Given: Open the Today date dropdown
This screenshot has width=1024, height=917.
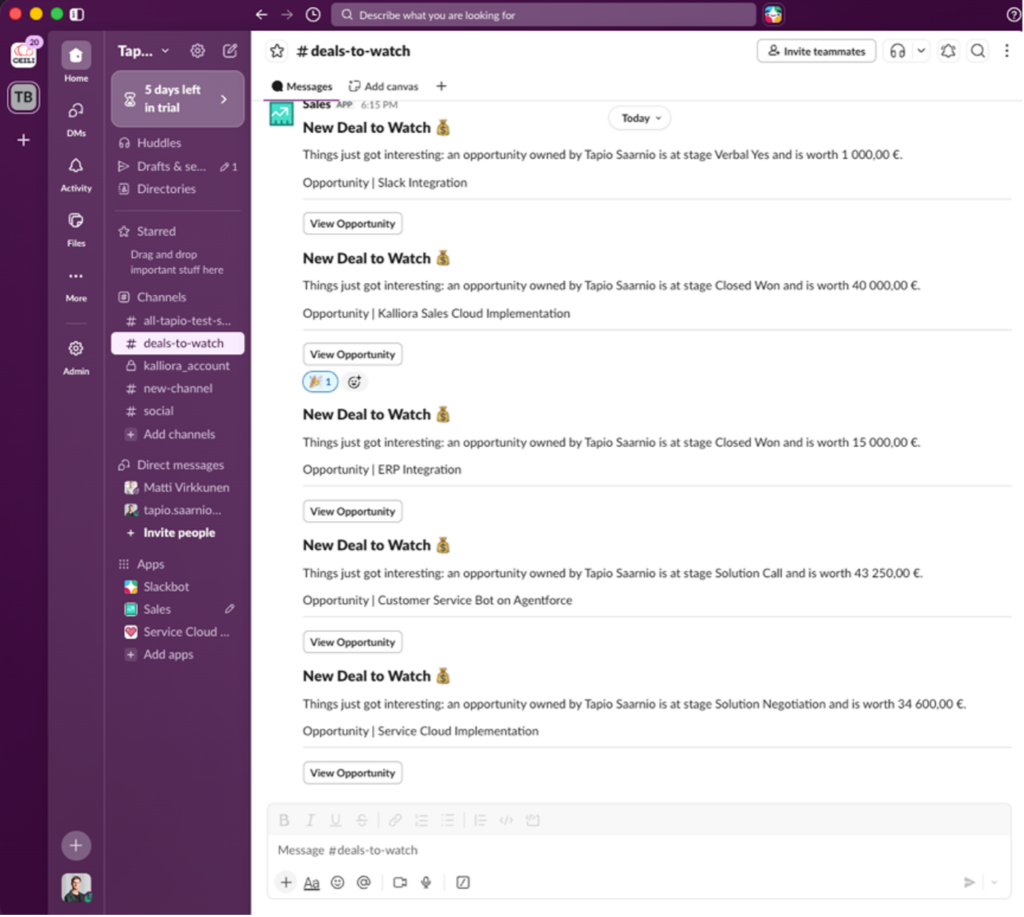Looking at the screenshot, I should pos(640,118).
